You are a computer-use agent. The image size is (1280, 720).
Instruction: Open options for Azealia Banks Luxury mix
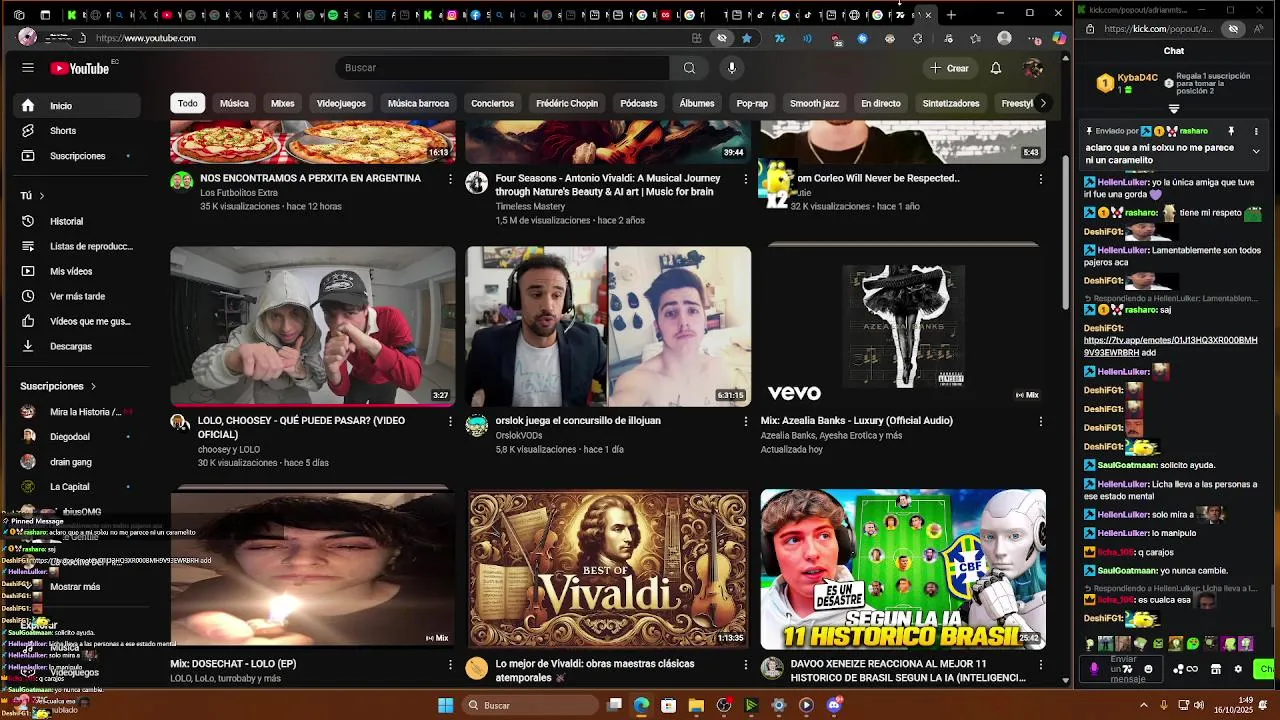click(x=1040, y=421)
